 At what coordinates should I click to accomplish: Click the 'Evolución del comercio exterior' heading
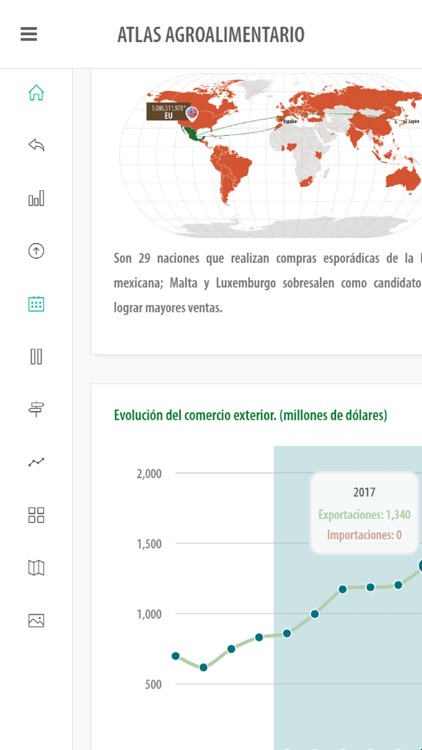click(250, 415)
